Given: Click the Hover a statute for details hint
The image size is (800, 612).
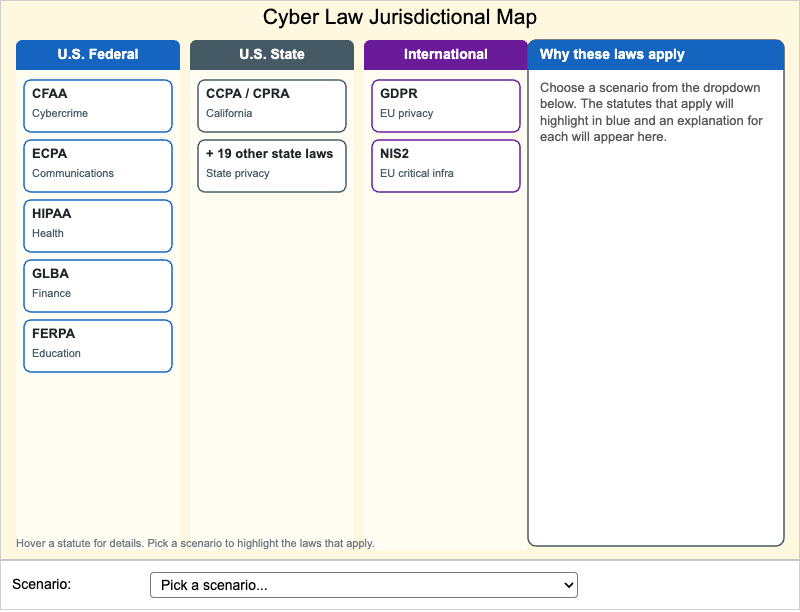Looking at the screenshot, I should (x=195, y=543).
